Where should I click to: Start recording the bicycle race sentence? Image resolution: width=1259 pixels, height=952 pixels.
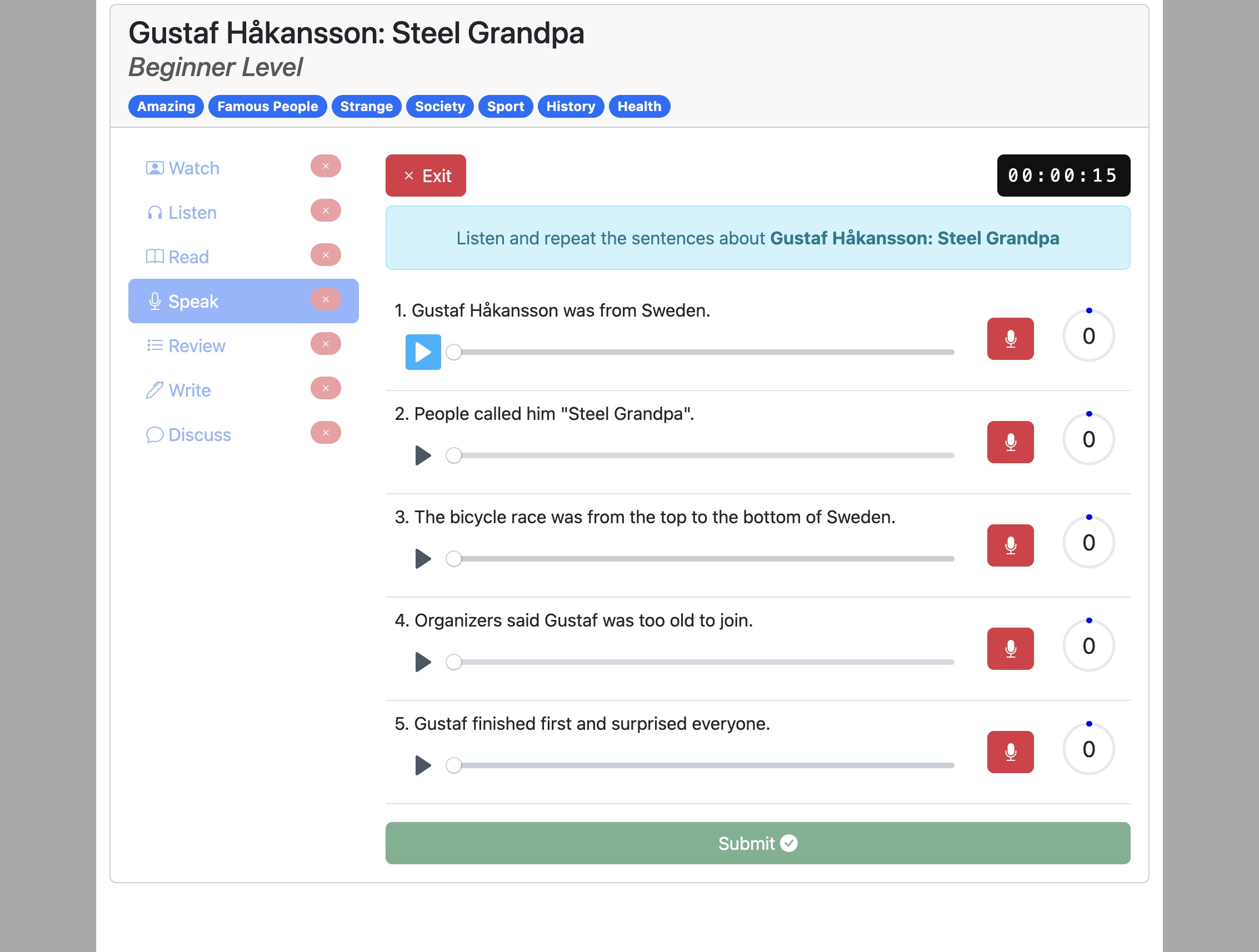pyautogui.click(x=1010, y=545)
